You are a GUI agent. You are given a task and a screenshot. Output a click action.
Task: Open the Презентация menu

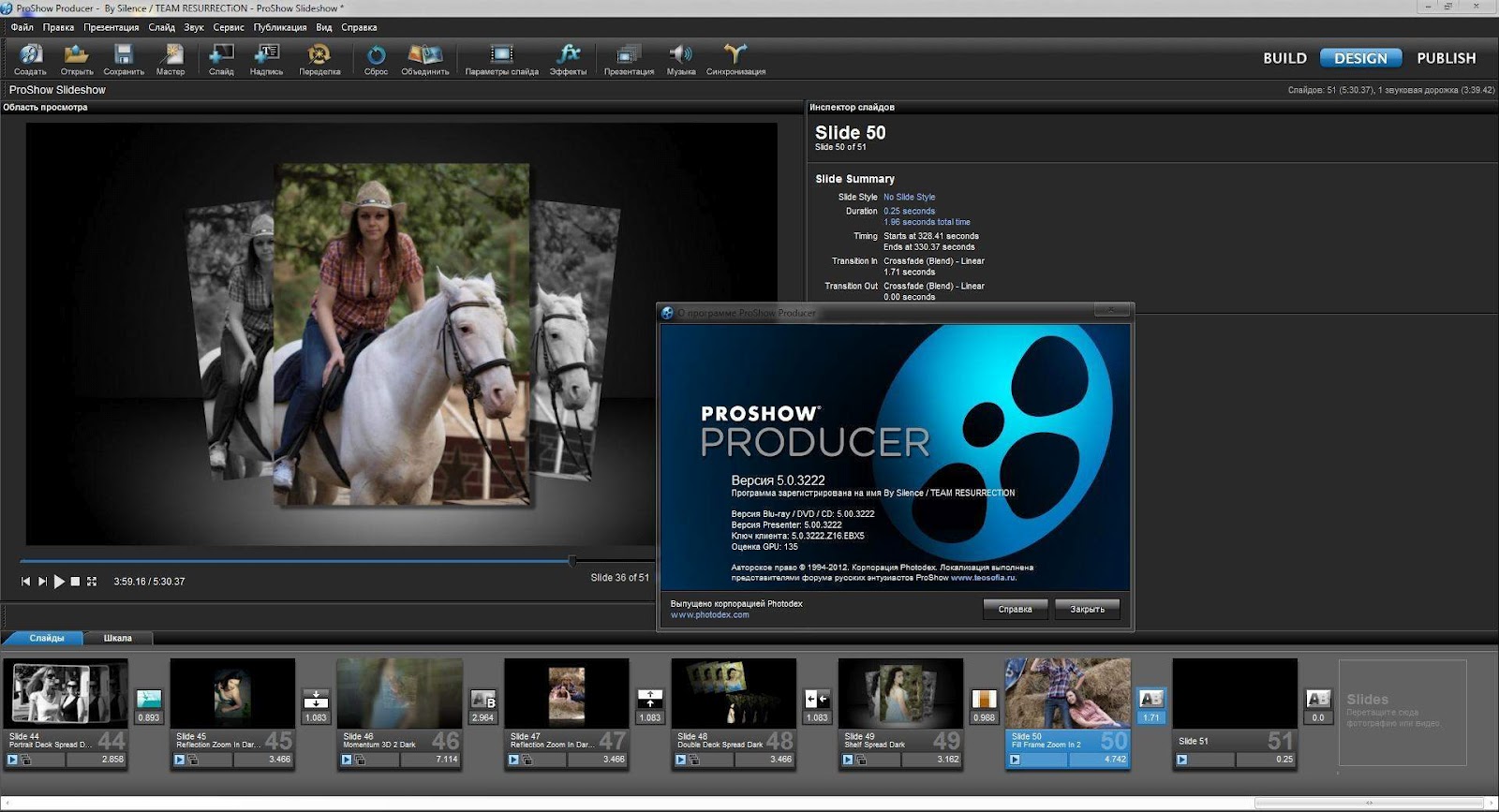click(x=111, y=27)
